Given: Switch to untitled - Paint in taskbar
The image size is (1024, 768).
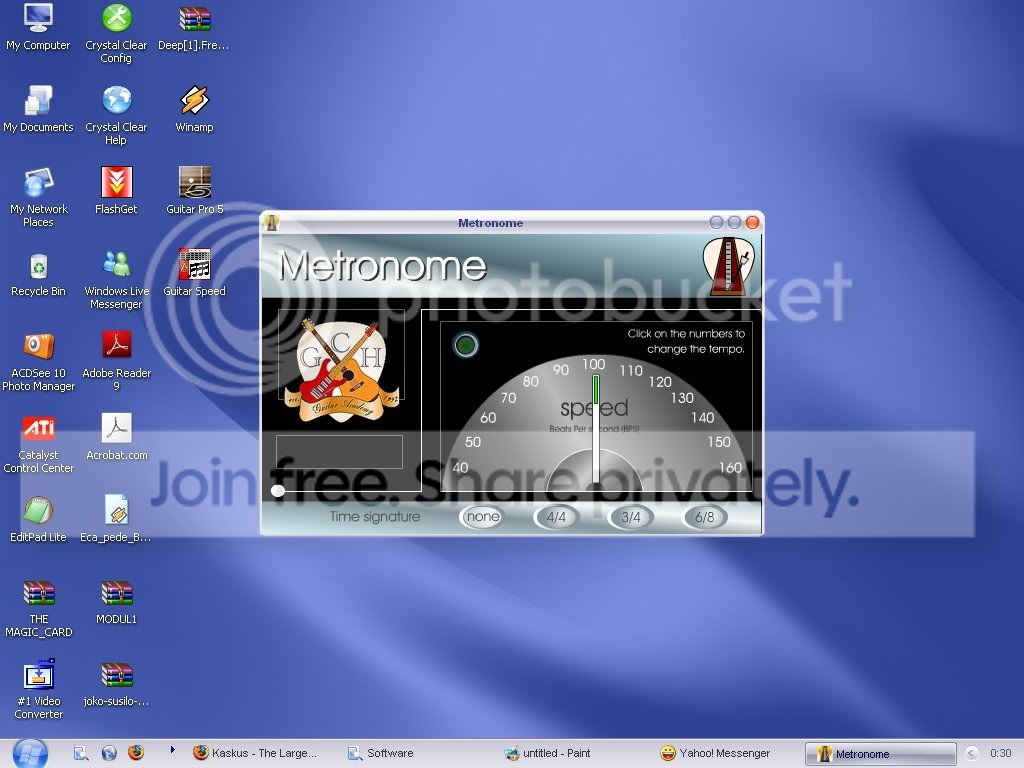Looking at the screenshot, I should (x=548, y=753).
